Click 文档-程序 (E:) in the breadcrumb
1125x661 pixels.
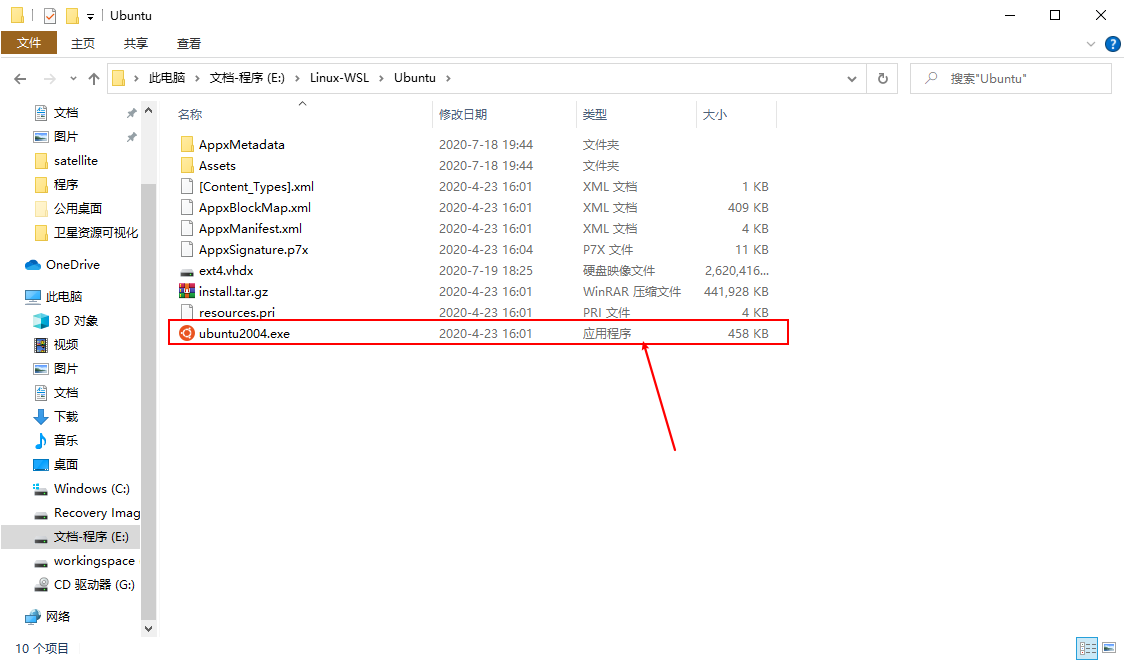(247, 78)
